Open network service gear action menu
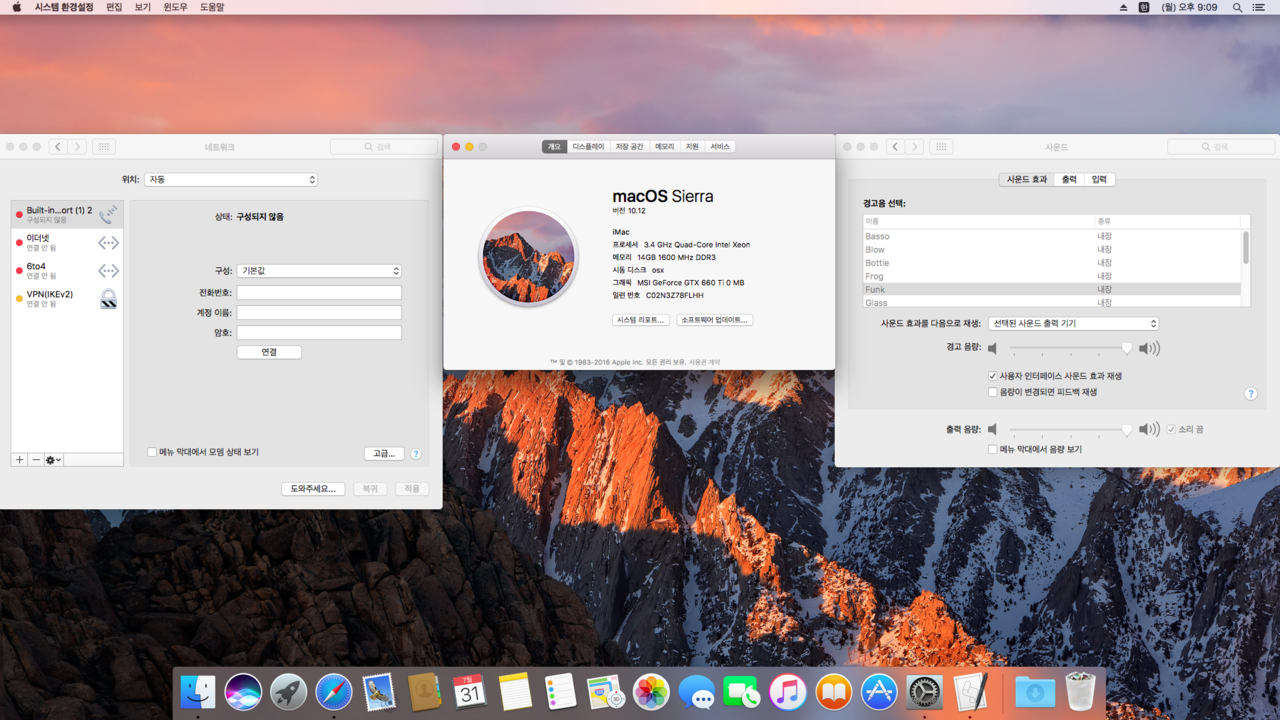This screenshot has height=720, width=1280. click(x=53, y=460)
